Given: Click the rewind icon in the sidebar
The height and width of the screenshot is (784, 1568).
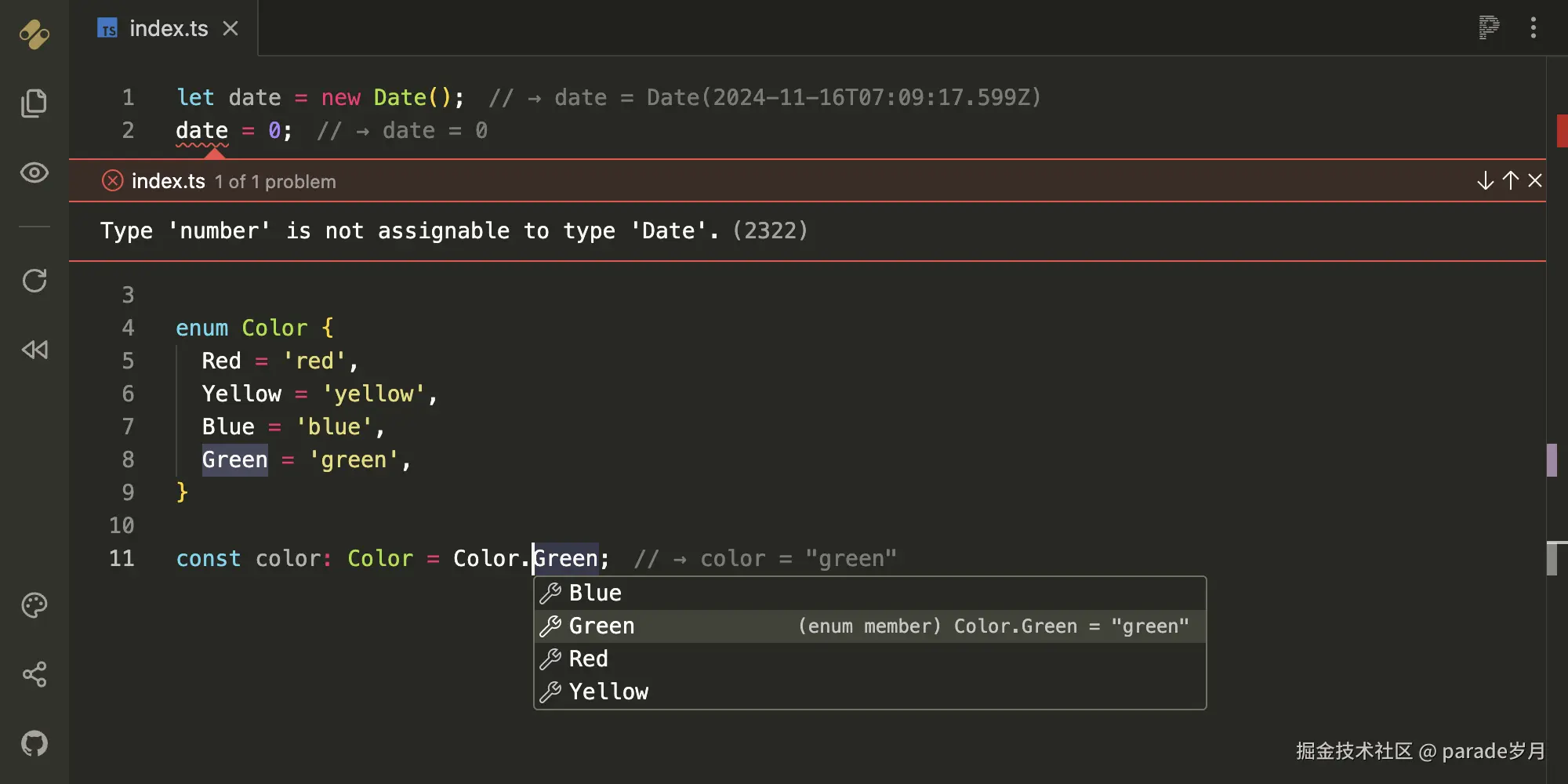Looking at the screenshot, I should [x=34, y=350].
